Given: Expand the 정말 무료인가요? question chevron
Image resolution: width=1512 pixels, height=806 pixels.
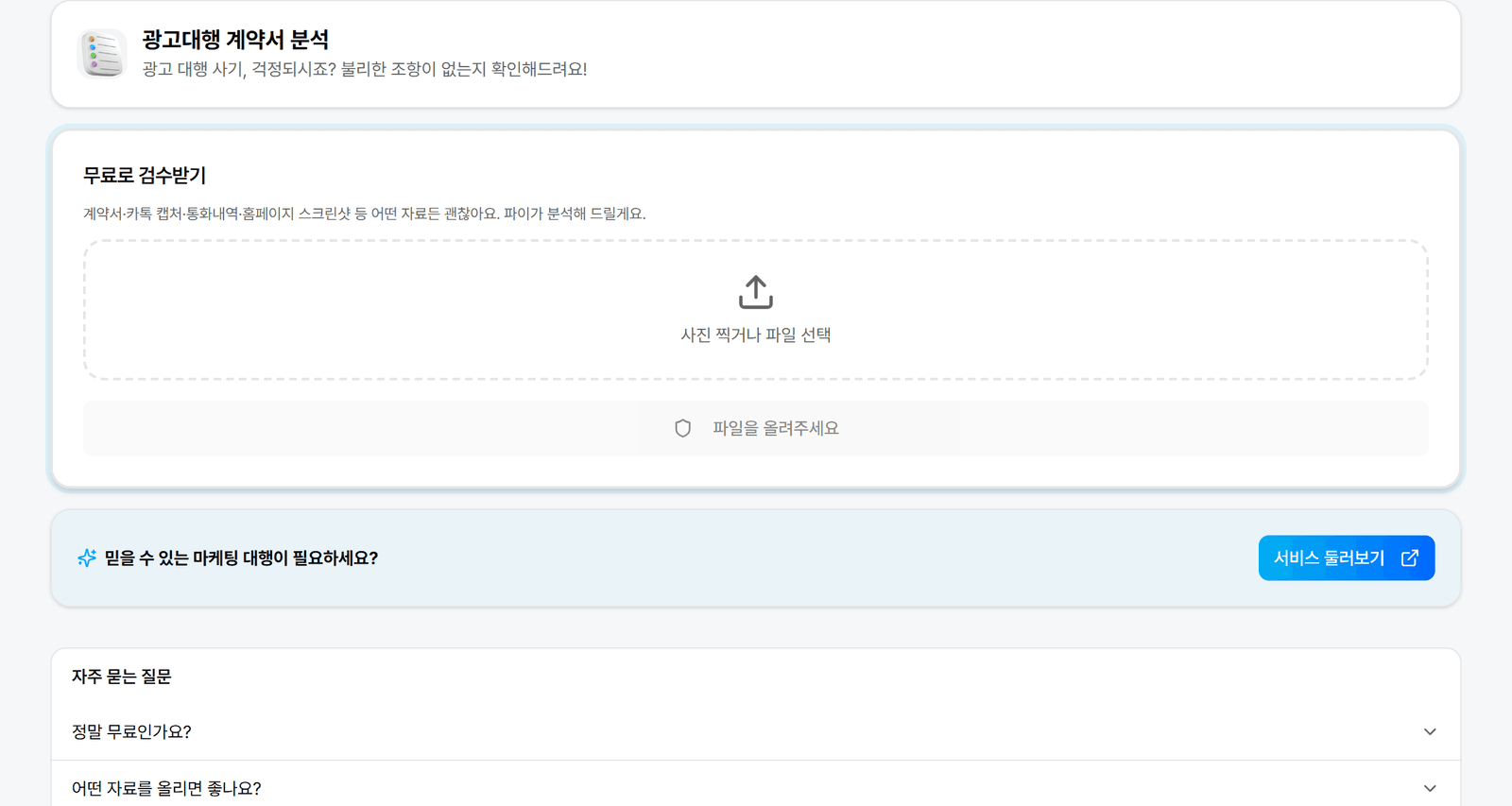Looking at the screenshot, I should point(1430,731).
